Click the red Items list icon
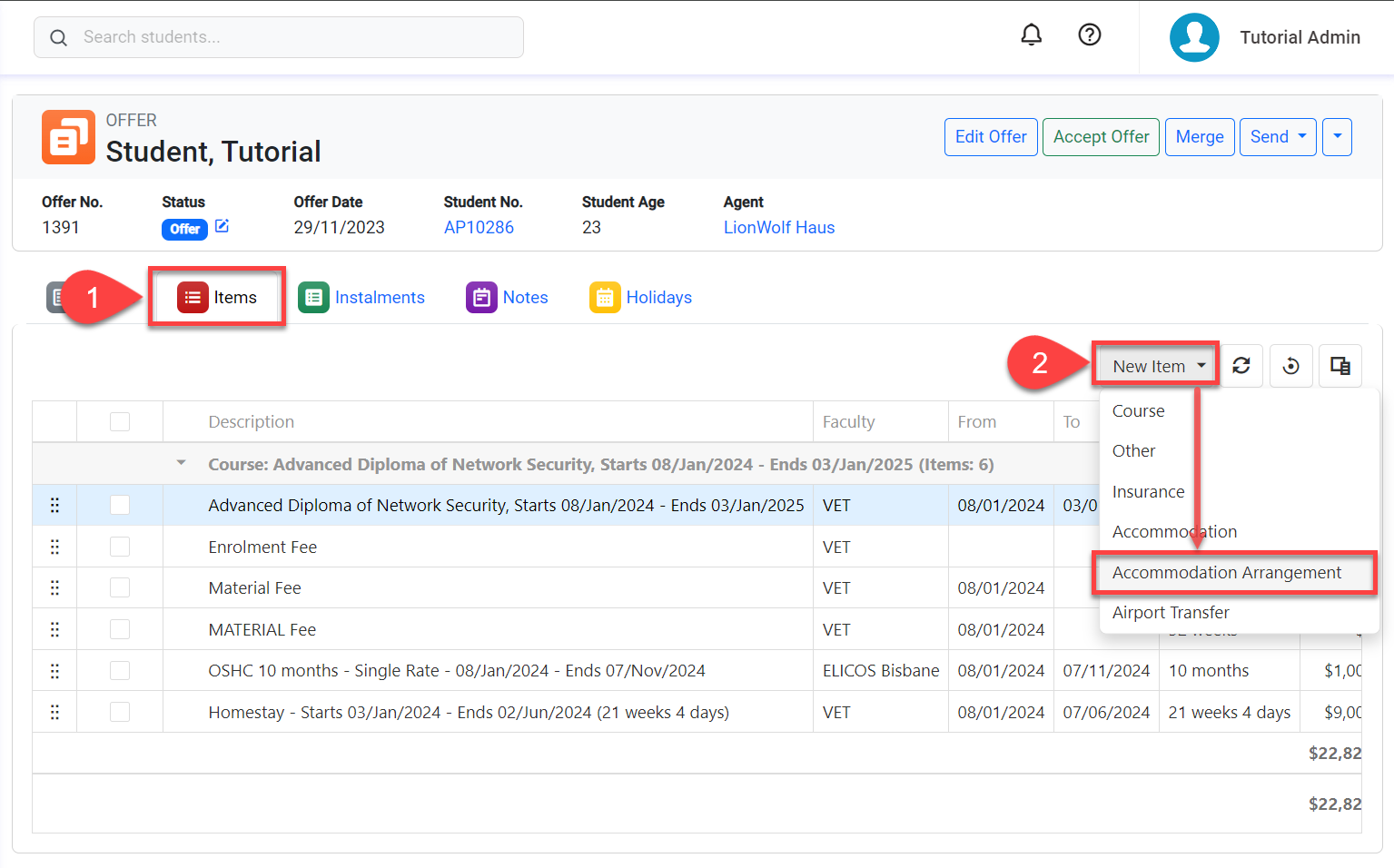Viewport: 1394px width, 868px height. [193, 297]
